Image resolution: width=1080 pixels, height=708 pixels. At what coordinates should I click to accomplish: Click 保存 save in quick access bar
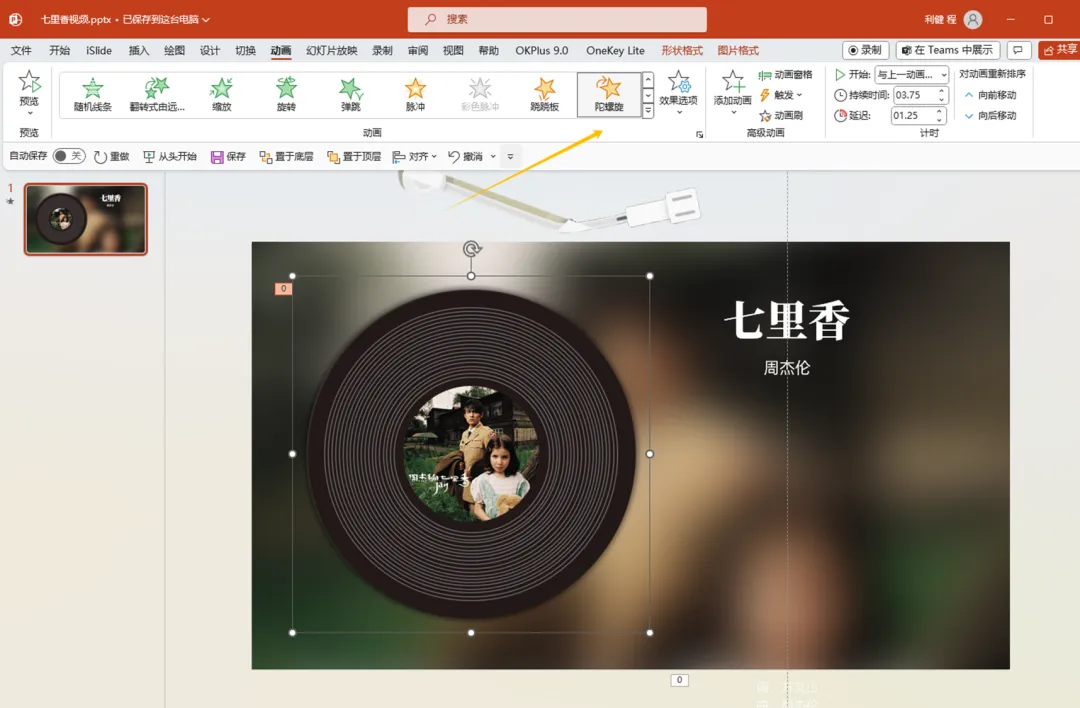[228, 157]
